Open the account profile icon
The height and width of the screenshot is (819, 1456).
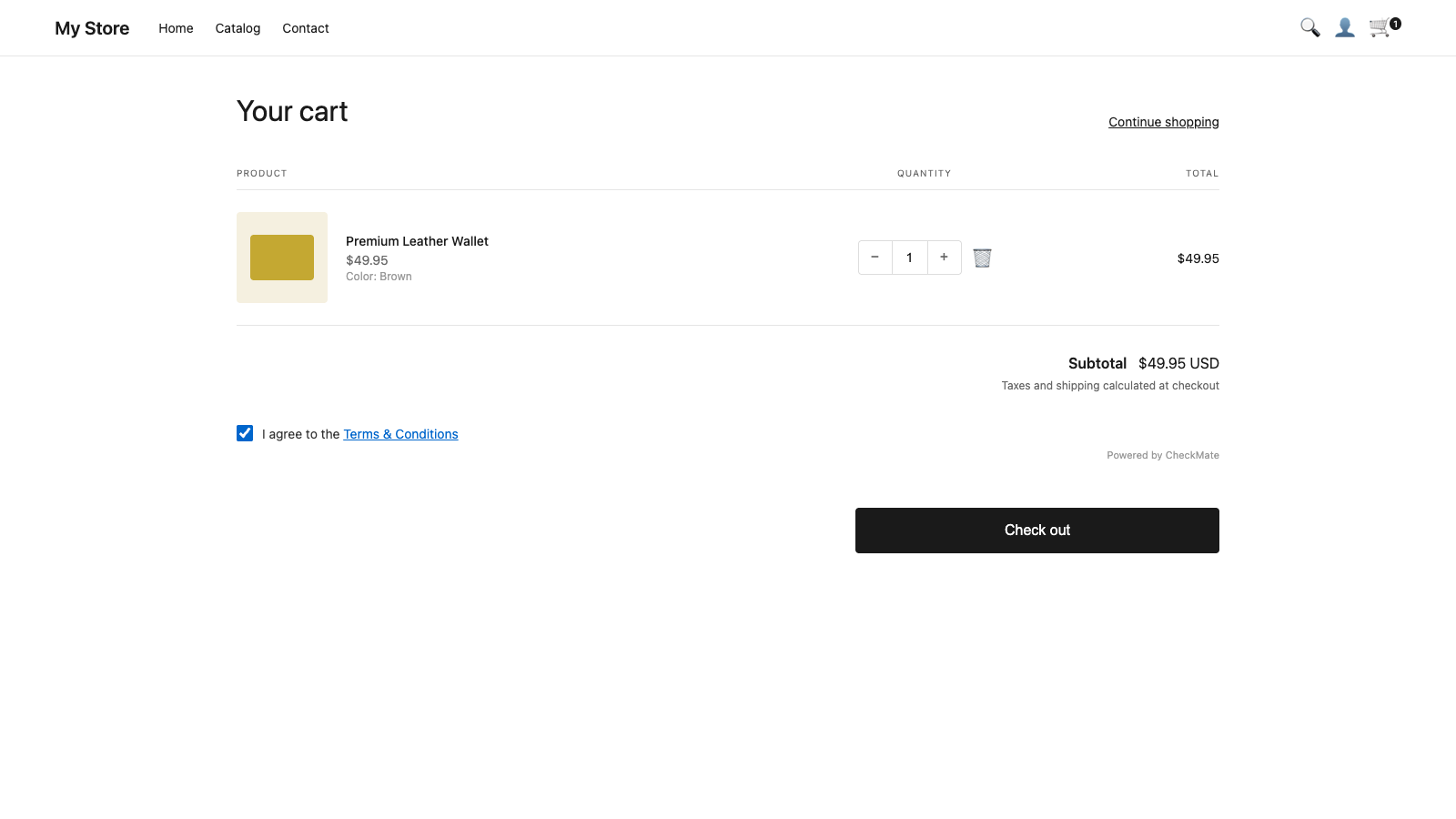tap(1345, 27)
